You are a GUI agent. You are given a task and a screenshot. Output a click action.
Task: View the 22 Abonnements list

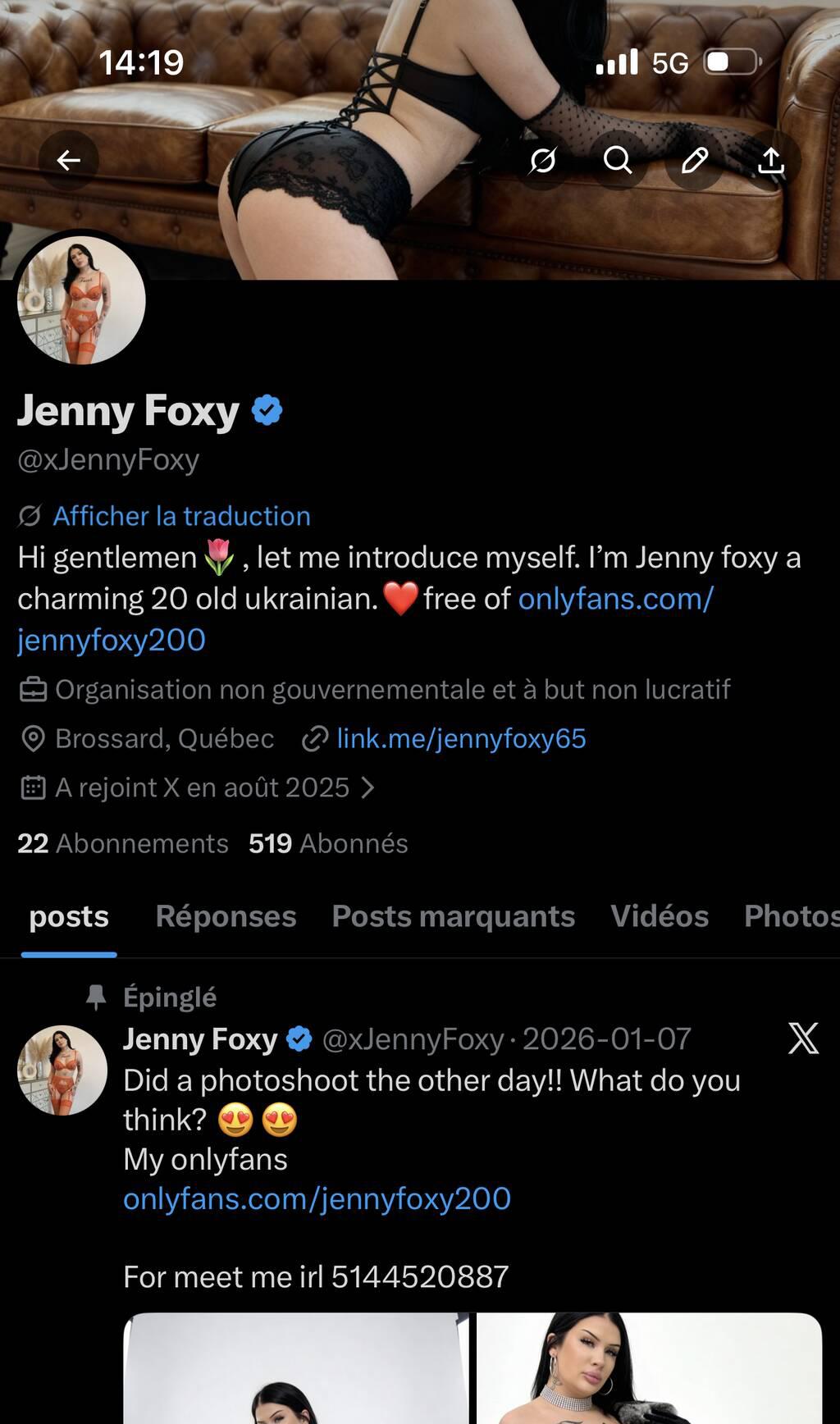[x=123, y=844]
